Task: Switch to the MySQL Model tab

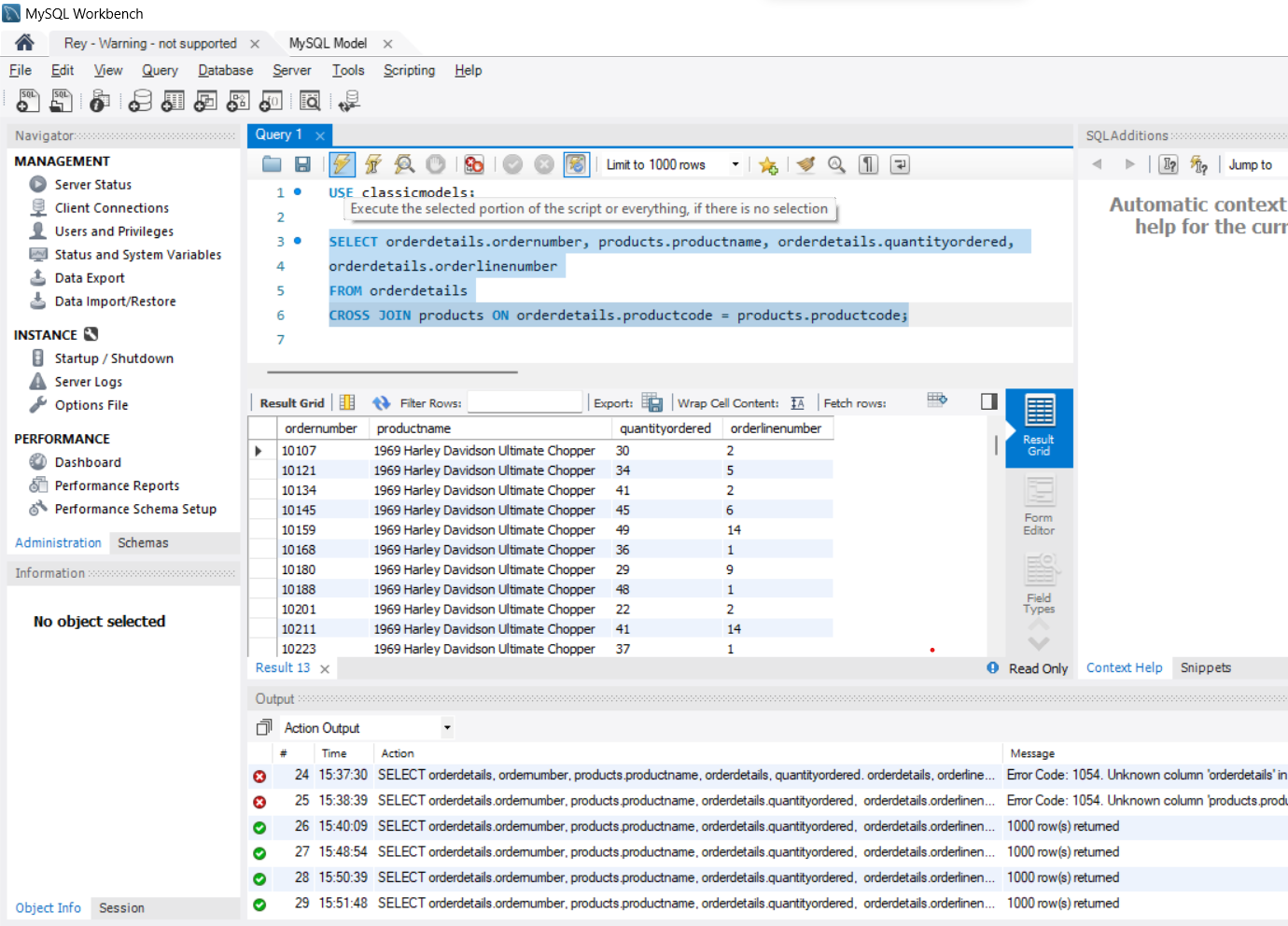Action: [328, 43]
